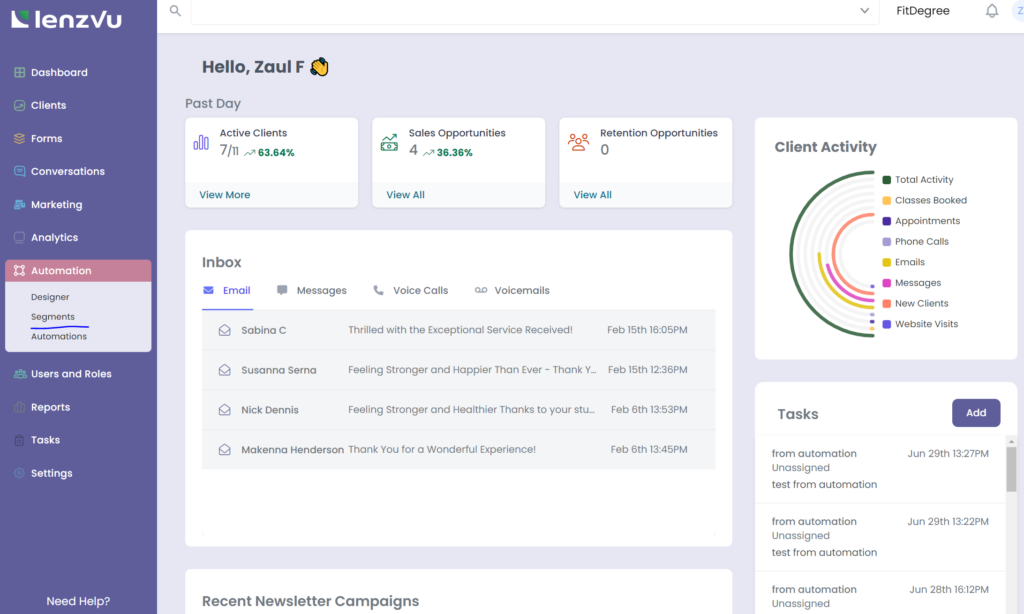Click the Active Clients bar chart icon

(201, 142)
